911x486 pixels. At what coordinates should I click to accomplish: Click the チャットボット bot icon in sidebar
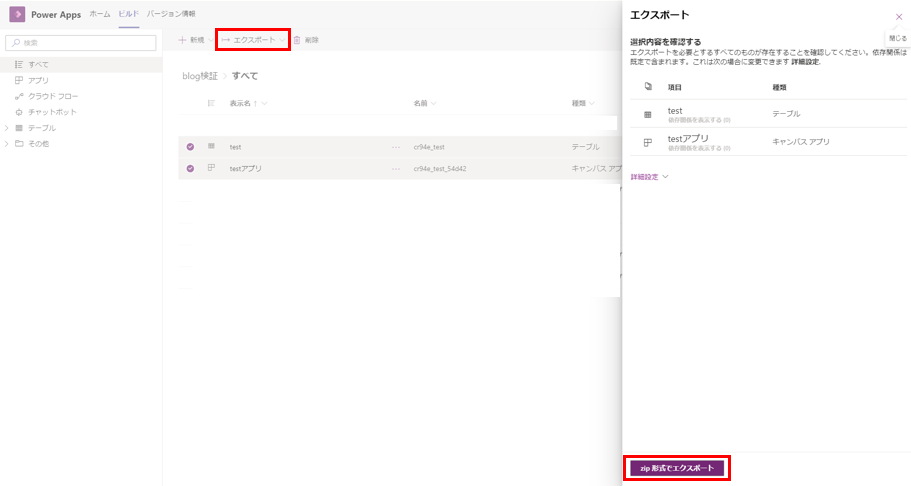click(x=19, y=112)
